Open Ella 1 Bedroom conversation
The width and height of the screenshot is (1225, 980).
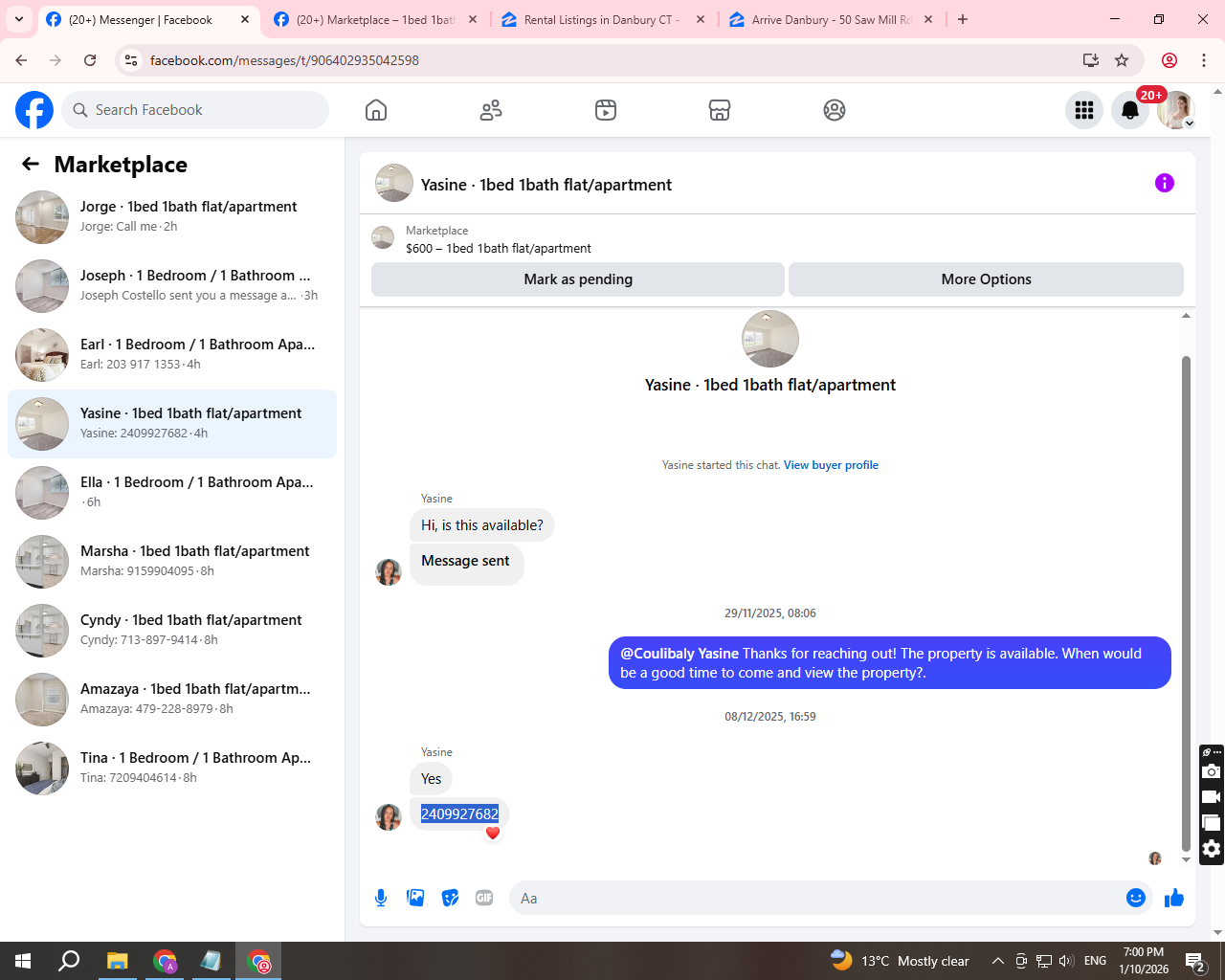coord(172,493)
